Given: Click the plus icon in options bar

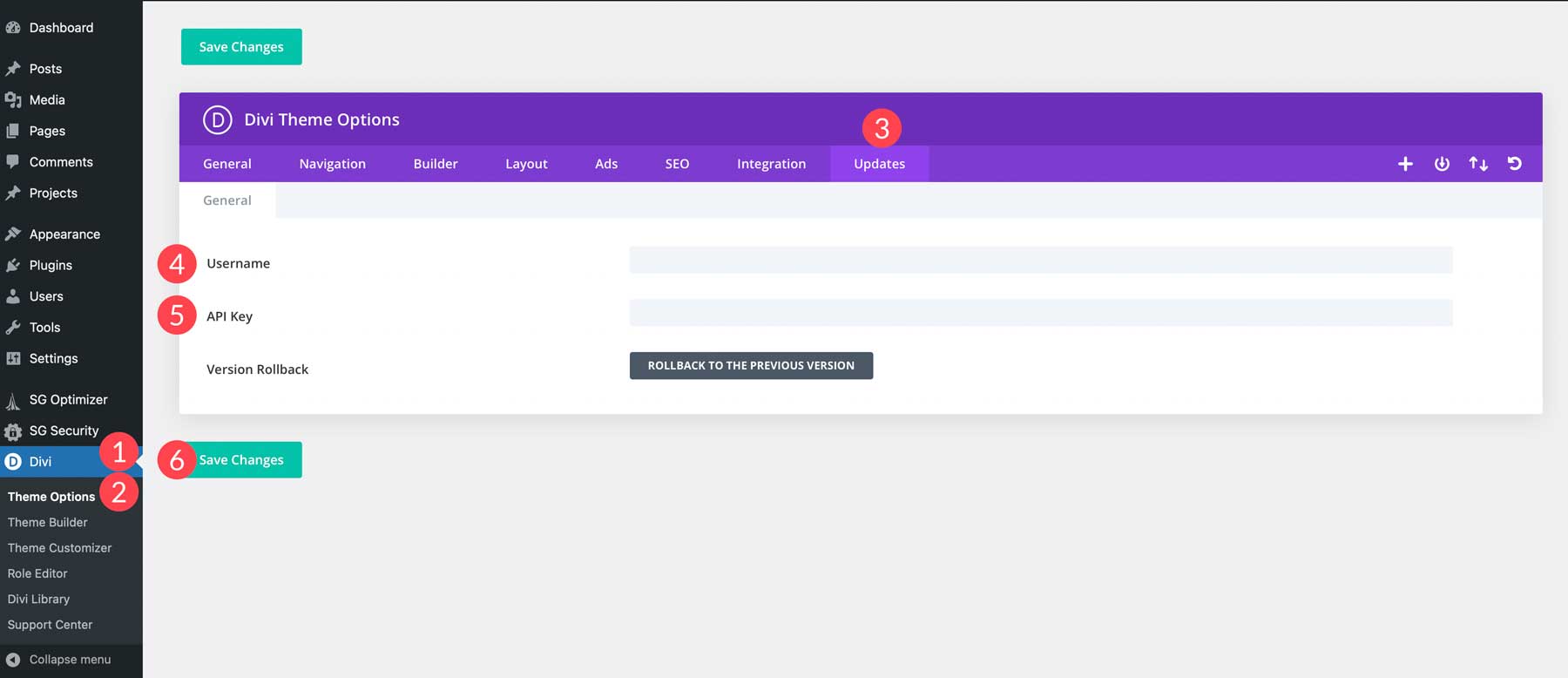Looking at the screenshot, I should tap(1405, 164).
